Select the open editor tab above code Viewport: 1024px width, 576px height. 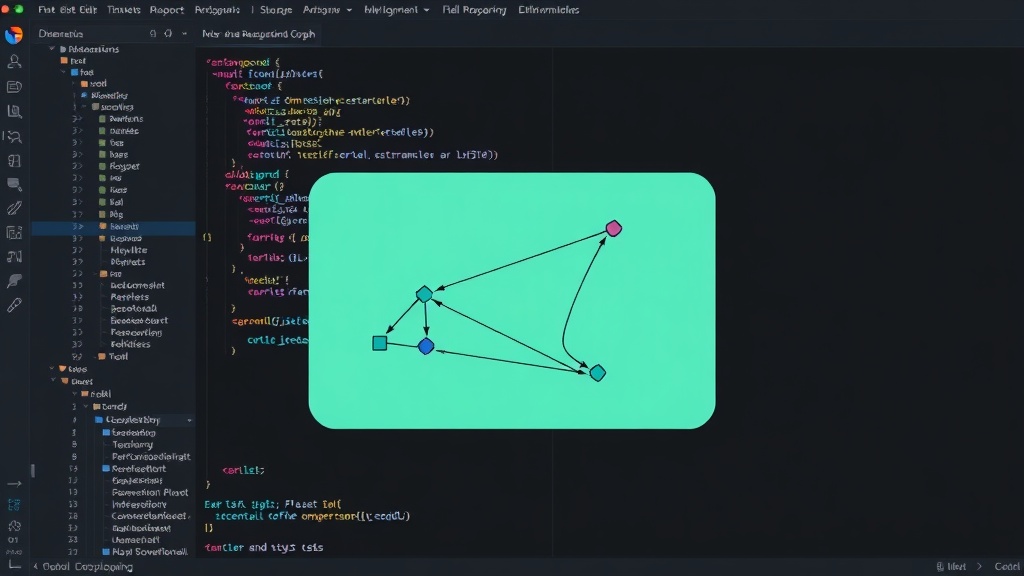tap(259, 34)
